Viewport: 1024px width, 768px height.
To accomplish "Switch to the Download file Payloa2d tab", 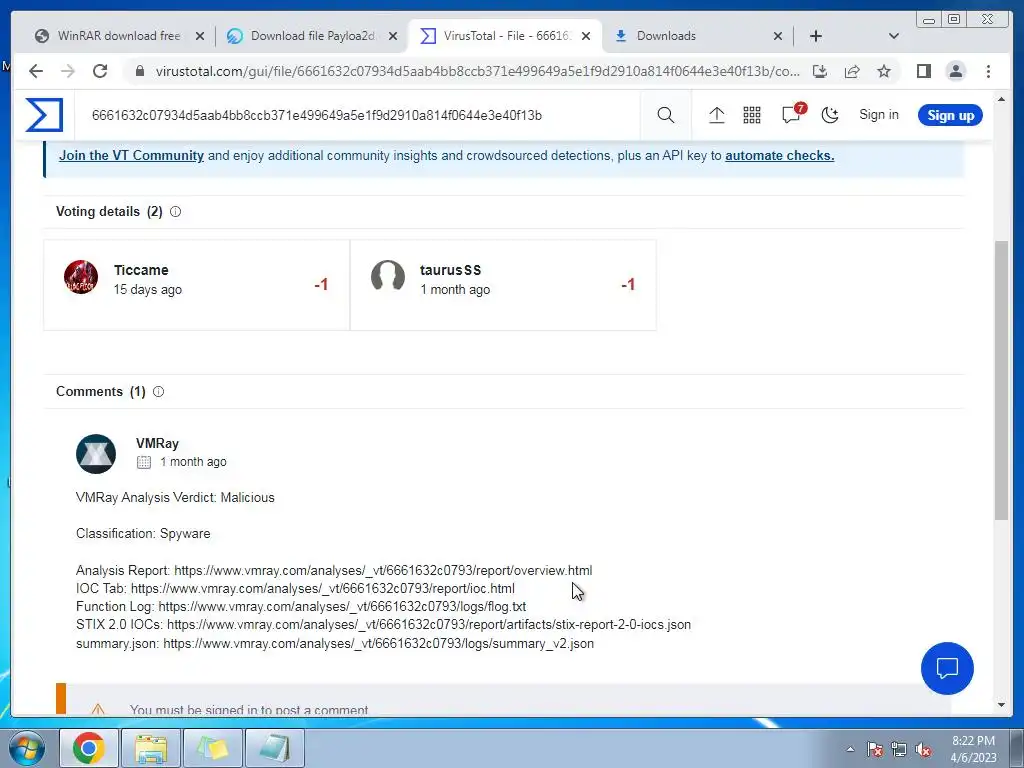I will click(x=312, y=36).
